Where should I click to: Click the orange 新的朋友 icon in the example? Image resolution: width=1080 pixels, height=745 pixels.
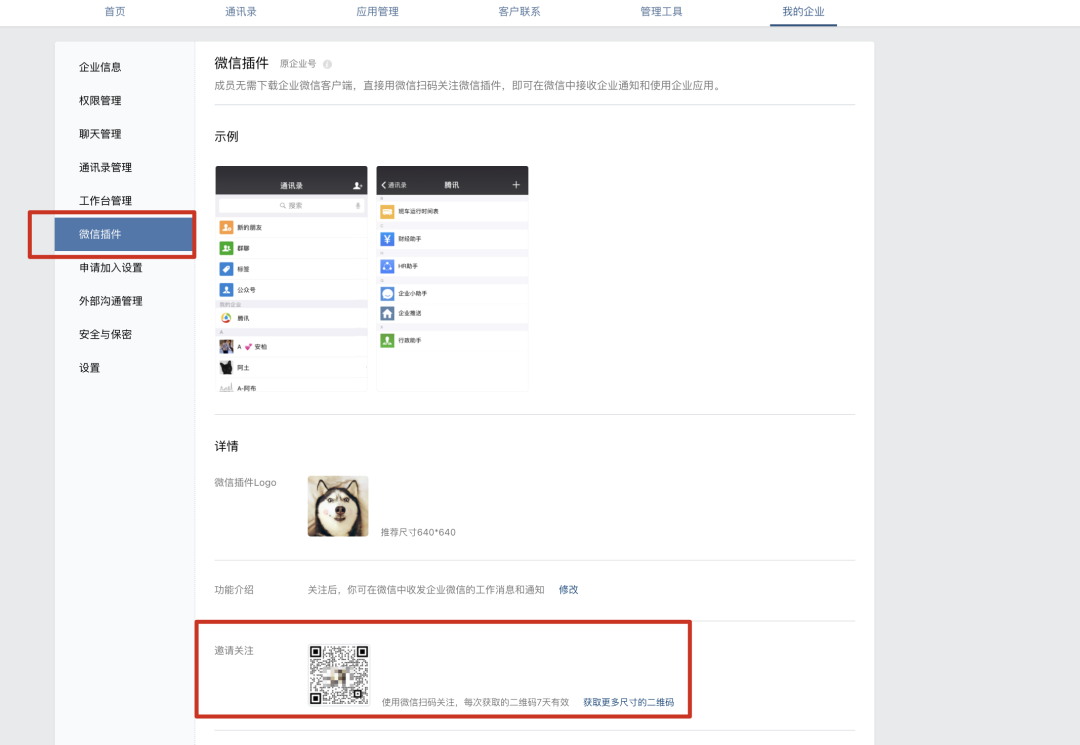coord(226,227)
